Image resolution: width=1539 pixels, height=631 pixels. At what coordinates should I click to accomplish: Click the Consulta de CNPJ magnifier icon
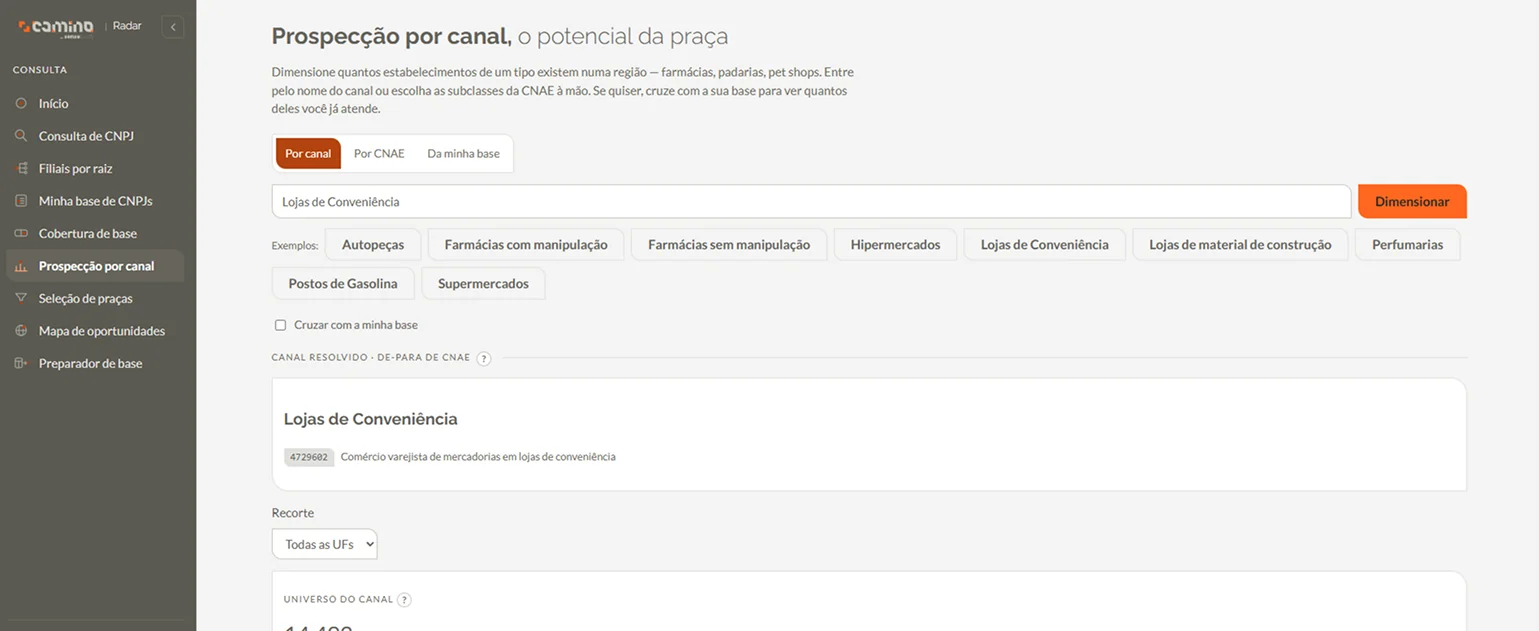pyautogui.click(x=21, y=136)
